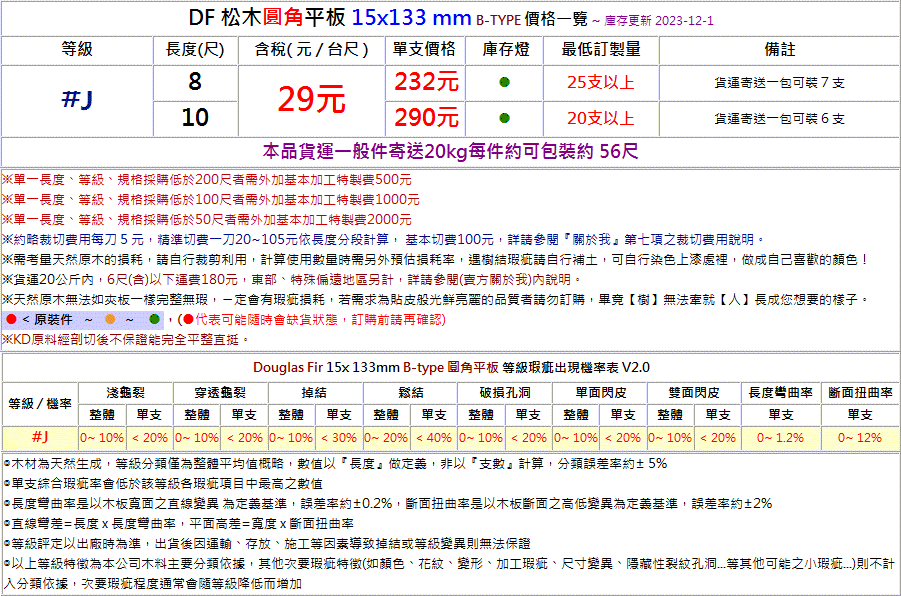901x596 pixels.
Task: Click the '淺龜裂' defect column header
Action: point(125,393)
